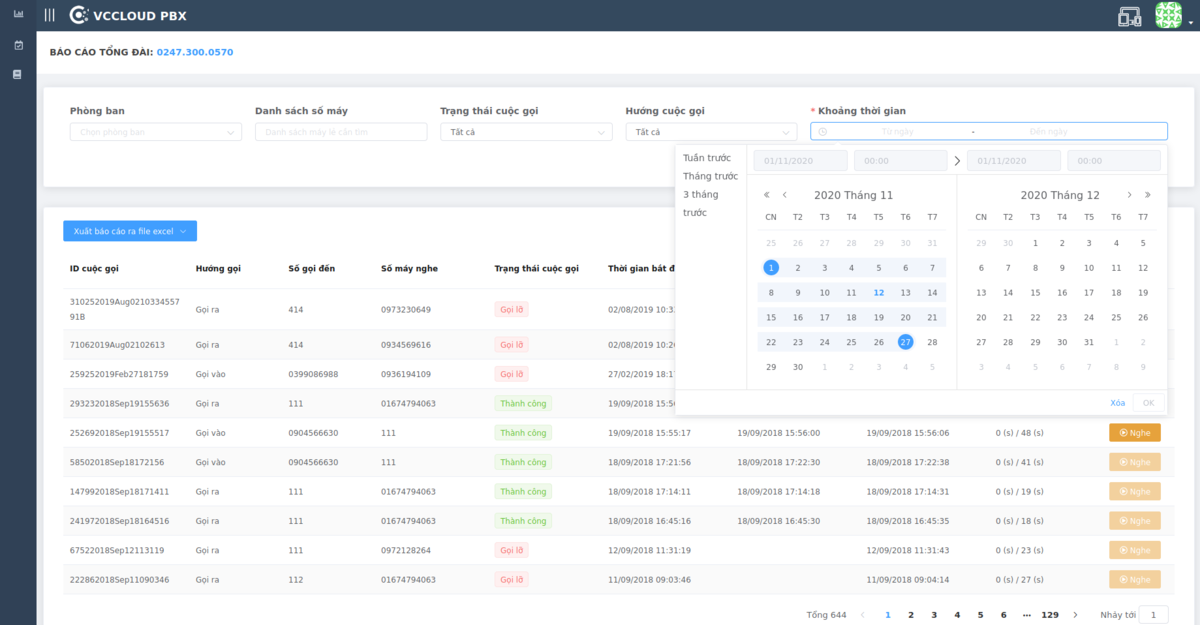Click the more pages ellipsis in pagination
Image resolution: width=1200 pixels, height=625 pixels.
click(x=1027, y=615)
